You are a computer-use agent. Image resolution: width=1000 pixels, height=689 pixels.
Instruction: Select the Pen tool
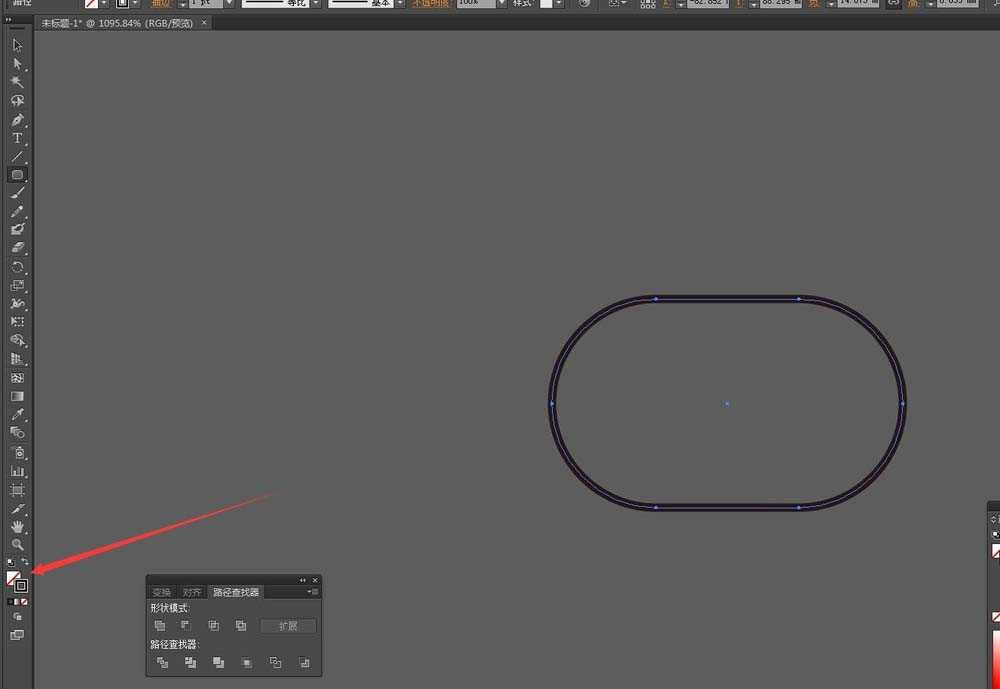[x=17, y=119]
